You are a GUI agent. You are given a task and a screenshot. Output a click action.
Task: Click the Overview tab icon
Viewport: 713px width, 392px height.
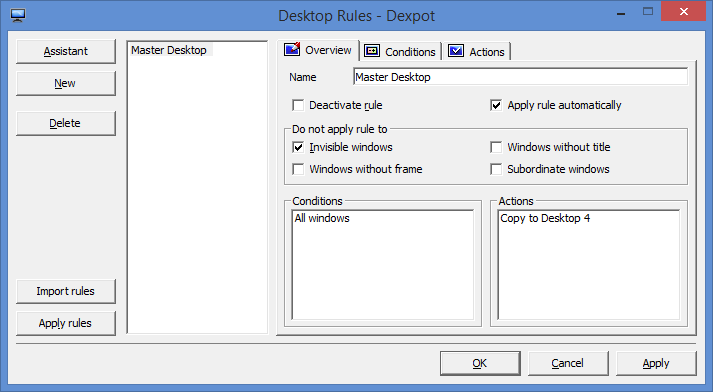292,49
